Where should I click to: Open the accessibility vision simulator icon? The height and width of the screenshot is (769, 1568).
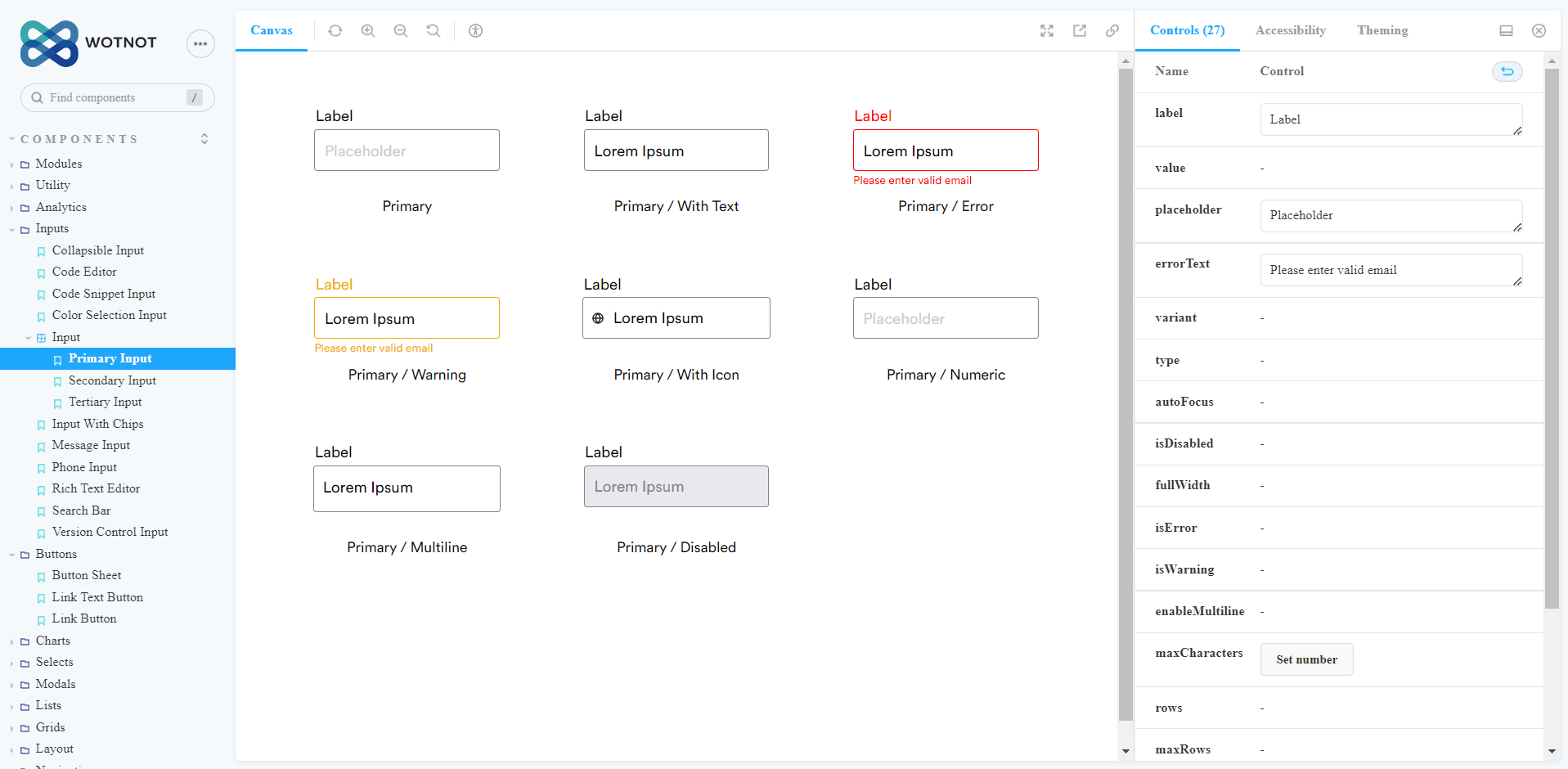point(475,30)
